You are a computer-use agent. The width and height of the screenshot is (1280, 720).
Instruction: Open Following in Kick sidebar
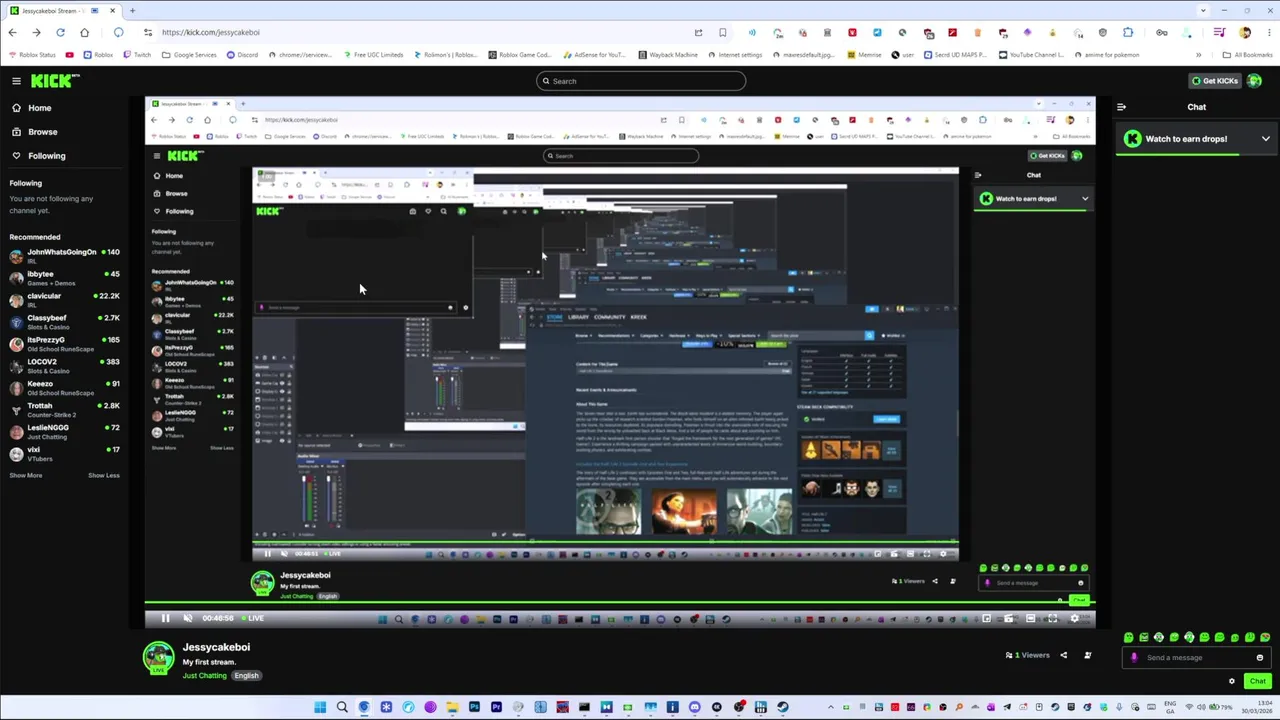point(46,156)
